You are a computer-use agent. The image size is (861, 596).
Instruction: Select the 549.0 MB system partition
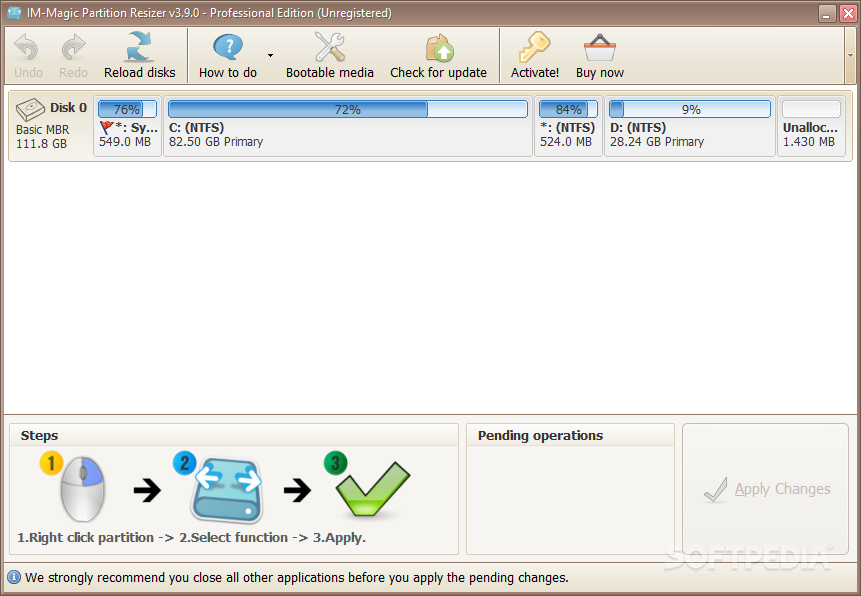coord(127,126)
